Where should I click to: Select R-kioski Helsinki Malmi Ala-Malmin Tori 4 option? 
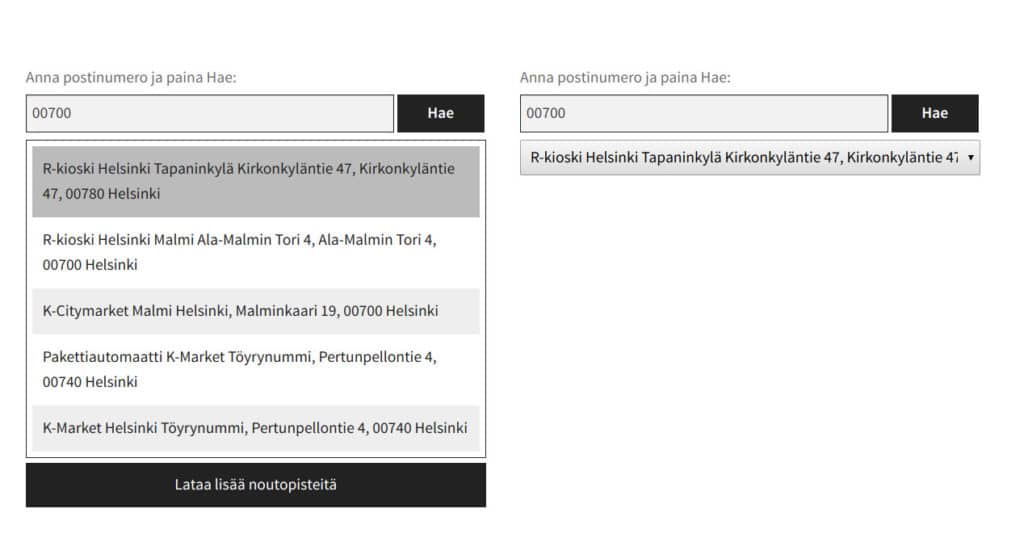(x=256, y=253)
